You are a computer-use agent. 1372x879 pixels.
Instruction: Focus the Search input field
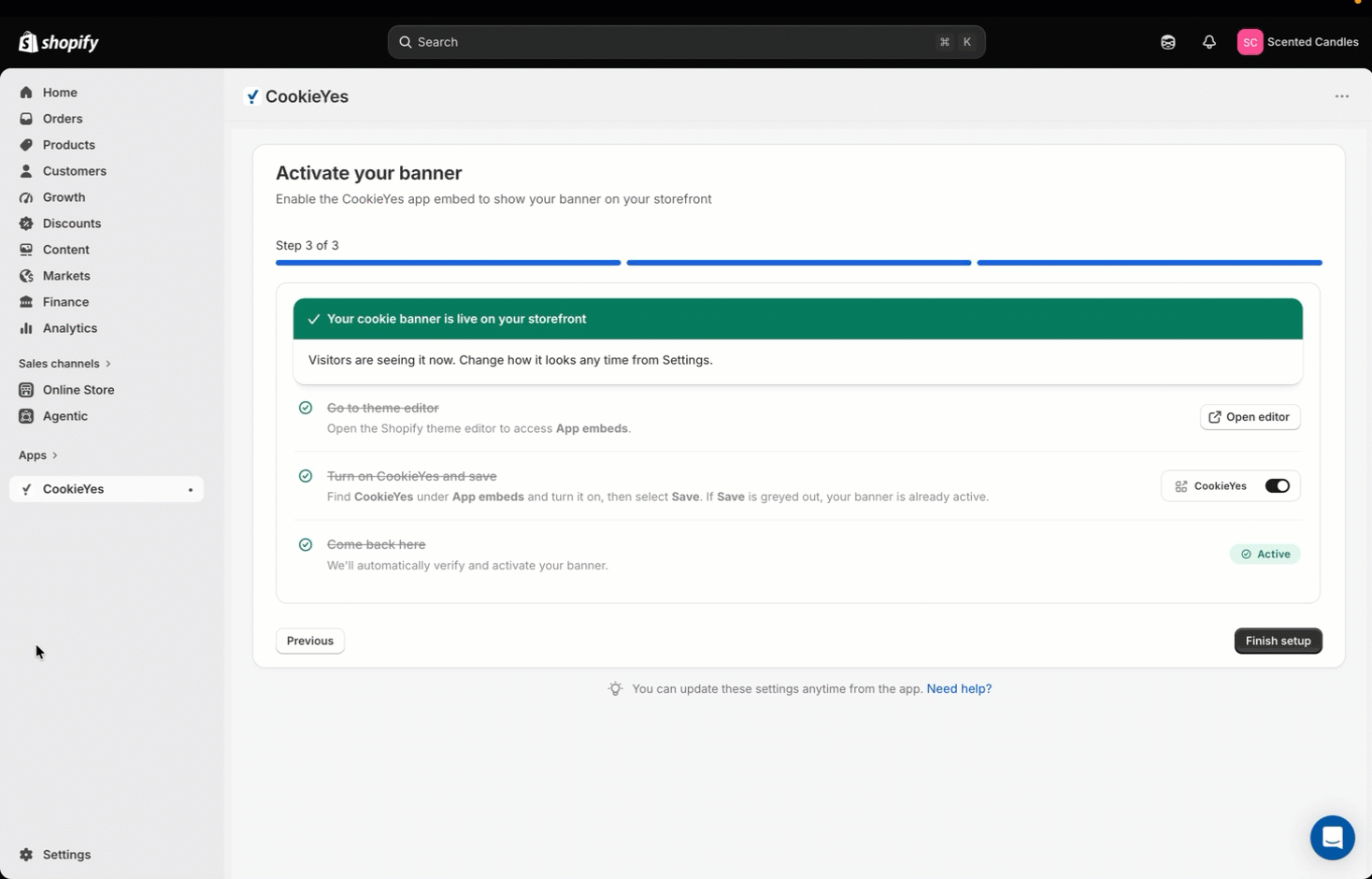coord(686,42)
